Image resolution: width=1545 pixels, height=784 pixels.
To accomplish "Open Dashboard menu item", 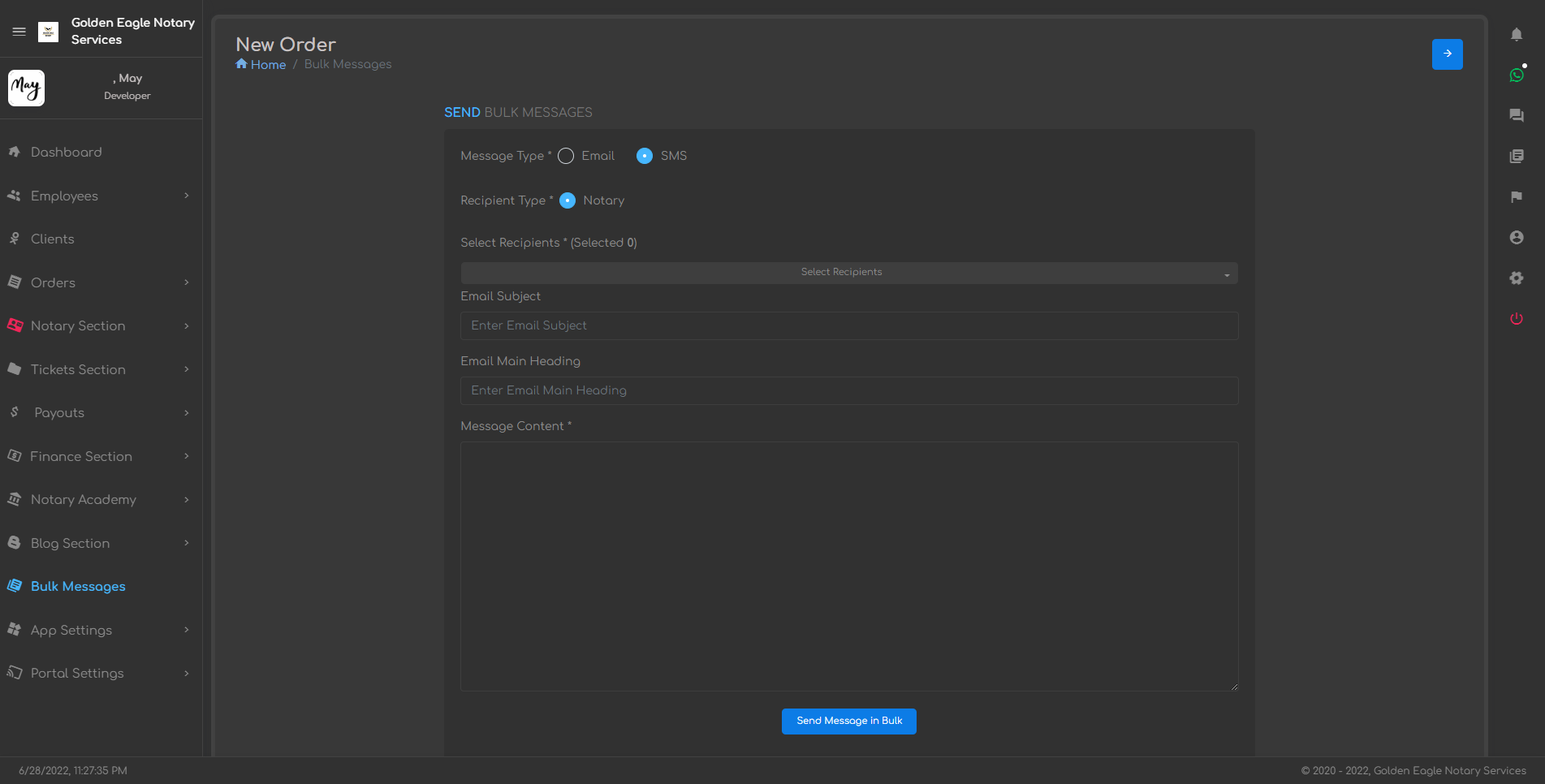I will point(67,152).
